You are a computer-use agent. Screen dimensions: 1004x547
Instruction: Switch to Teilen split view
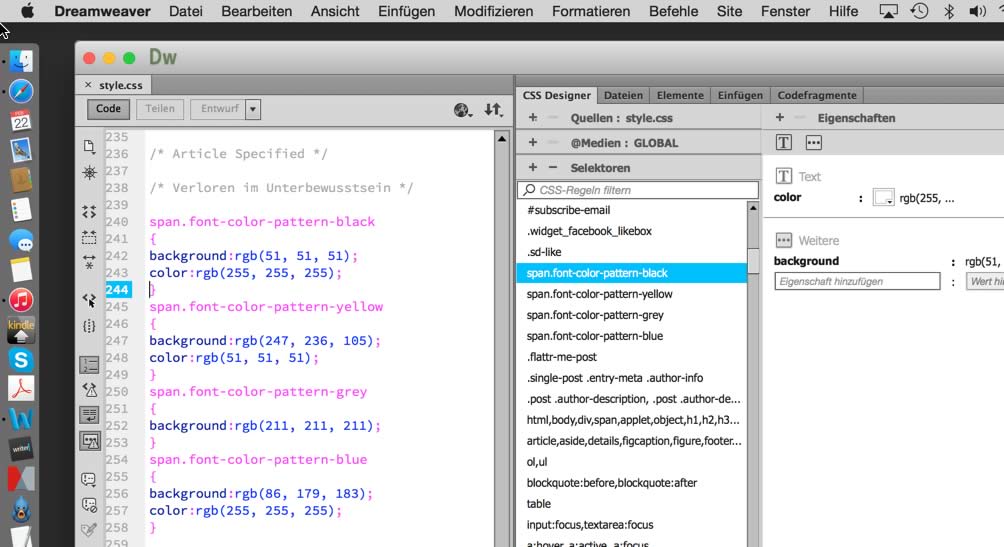click(x=160, y=109)
